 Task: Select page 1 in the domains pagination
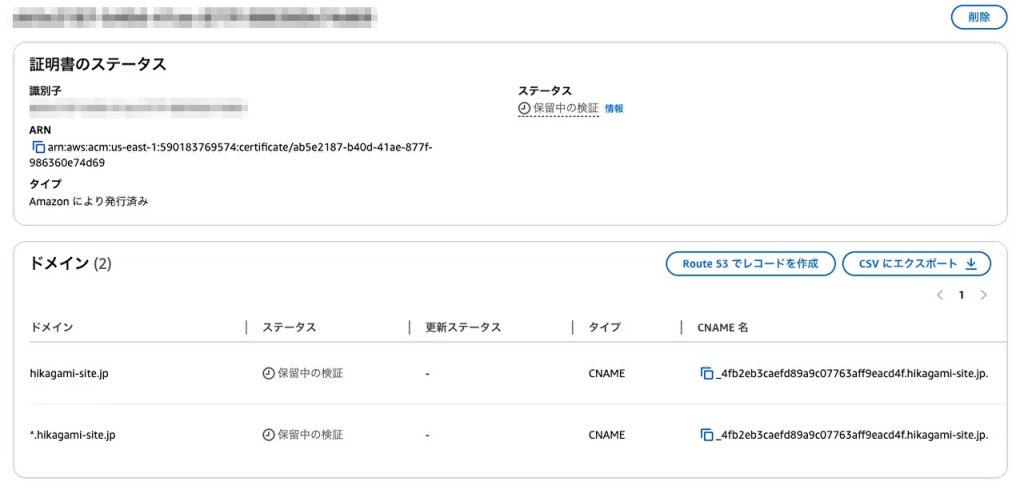[x=962, y=295]
